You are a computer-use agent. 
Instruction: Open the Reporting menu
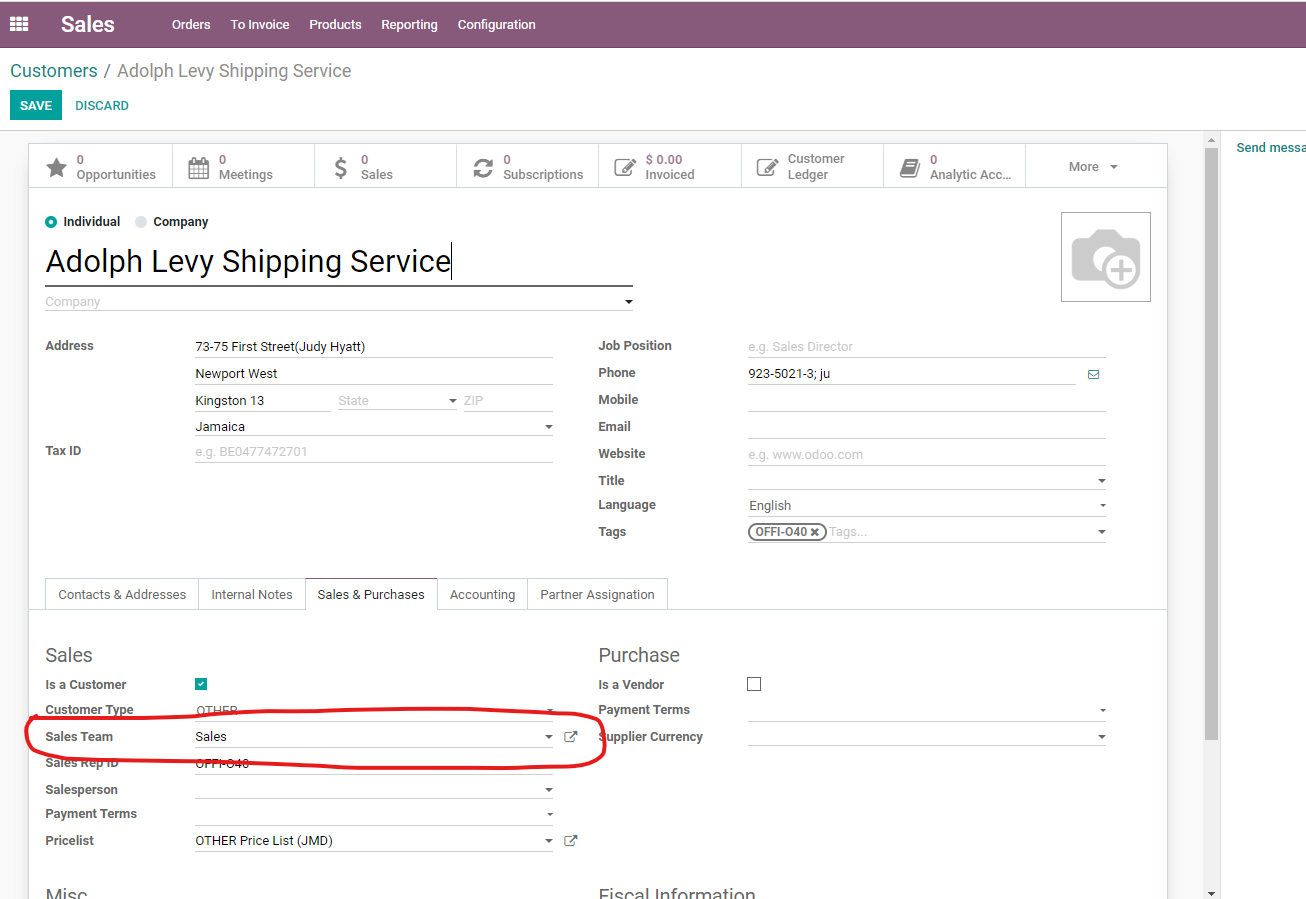pos(409,24)
